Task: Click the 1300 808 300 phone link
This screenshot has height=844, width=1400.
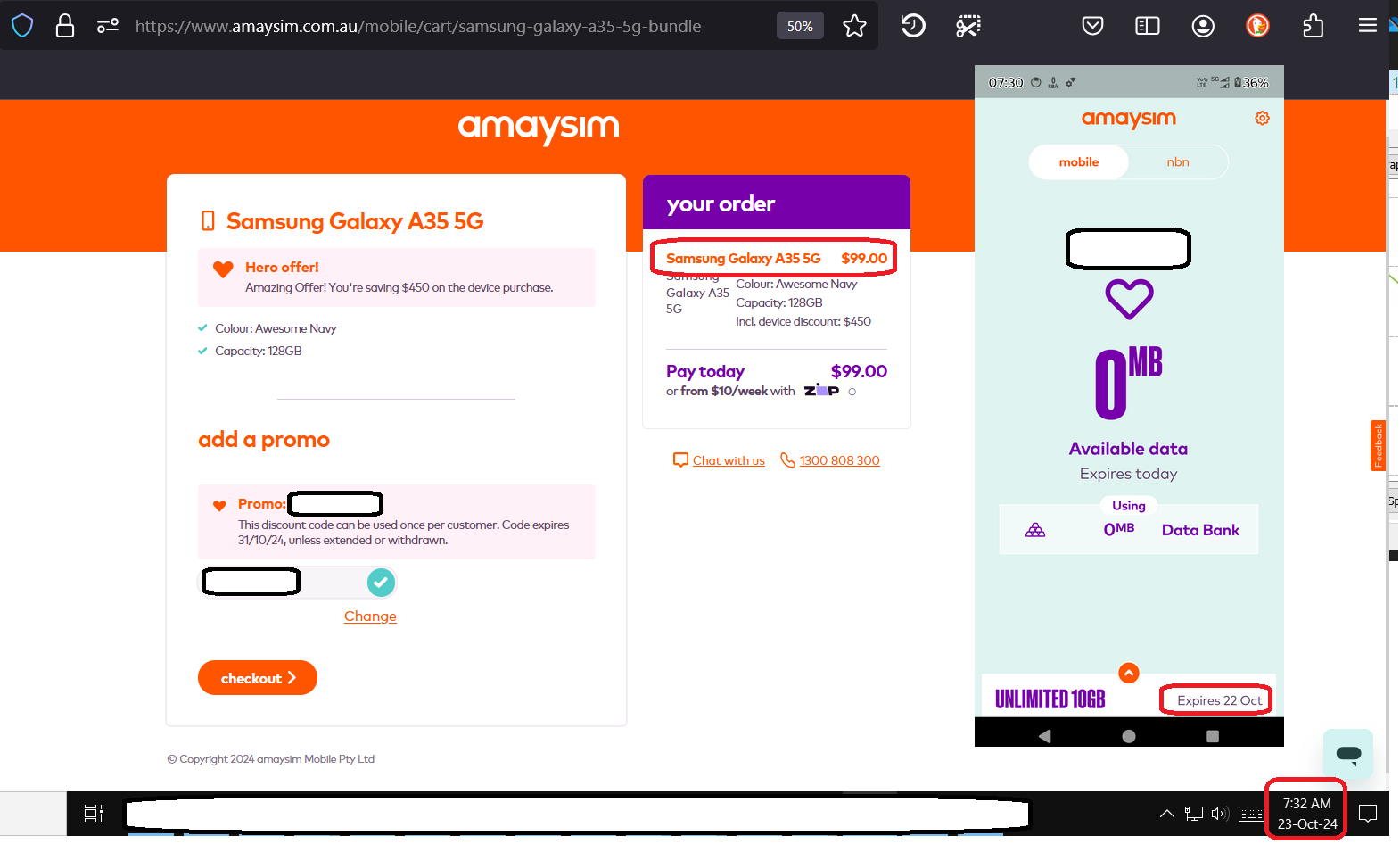Action: coord(839,460)
